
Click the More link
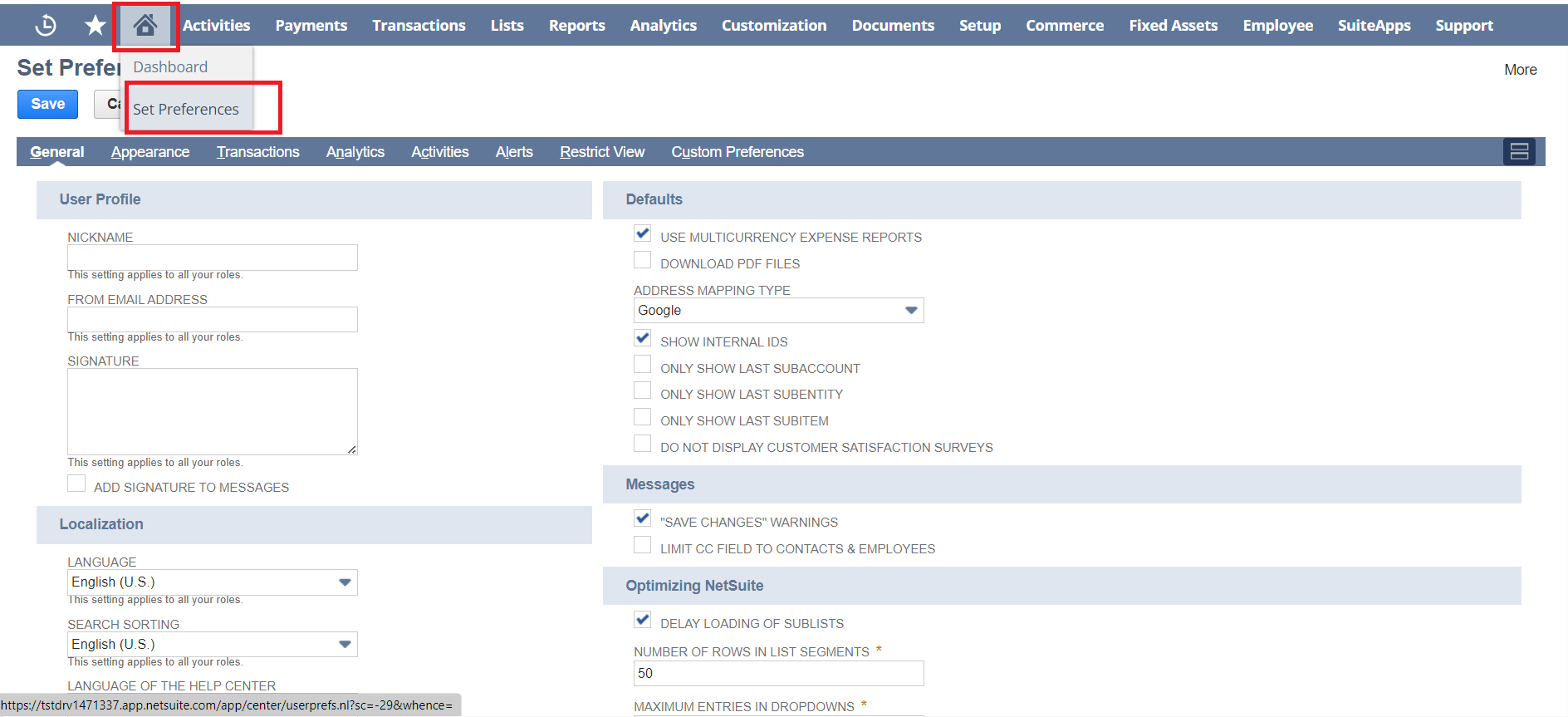click(x=1520, y=70)
